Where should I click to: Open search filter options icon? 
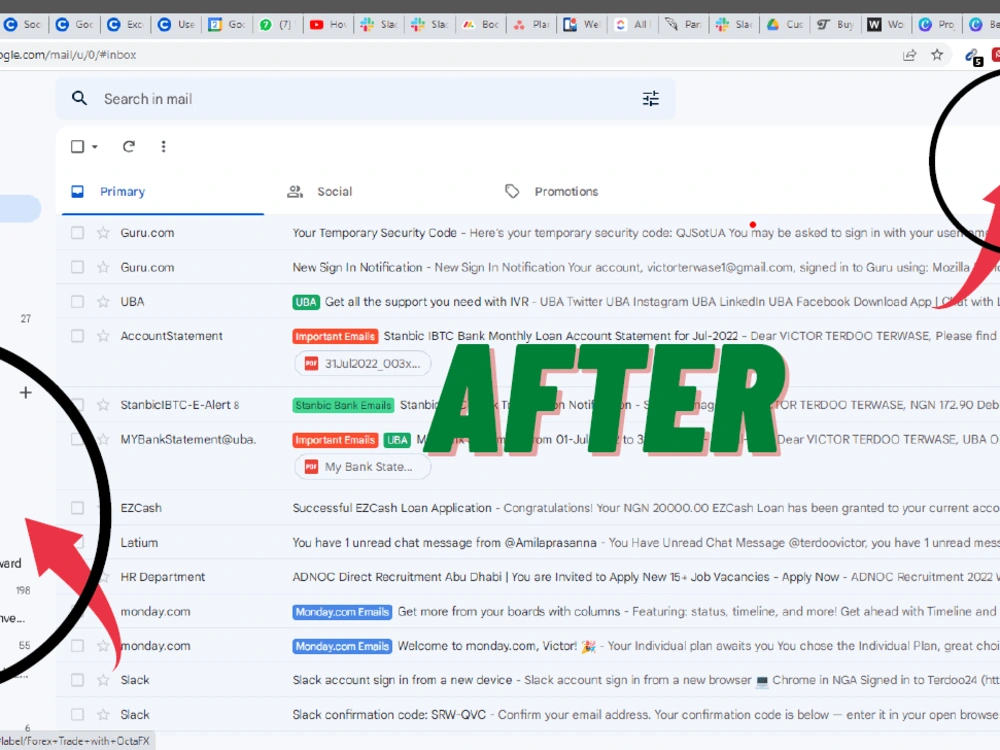[x=651, y=98]
